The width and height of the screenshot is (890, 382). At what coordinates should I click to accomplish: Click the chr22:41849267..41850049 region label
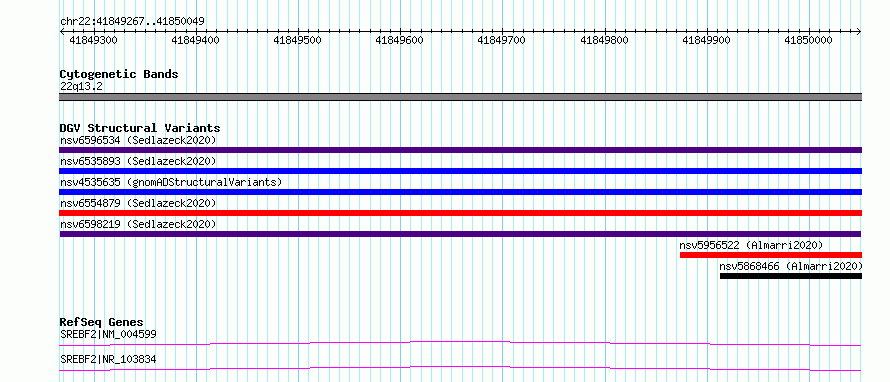[x=132, y=22]
